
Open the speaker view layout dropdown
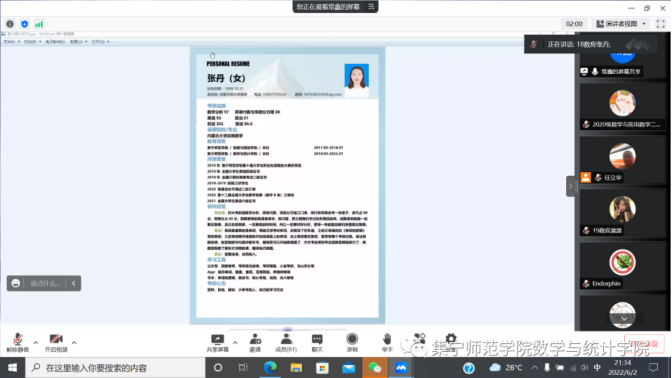[621, 24]
